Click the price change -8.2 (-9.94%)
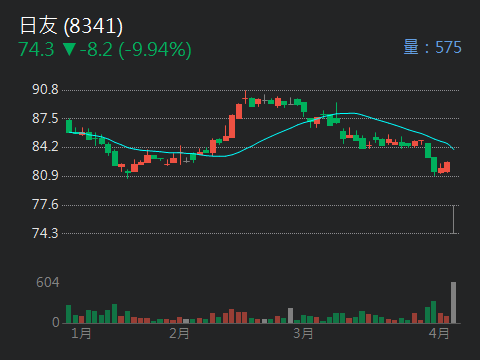 pos(136,50)
